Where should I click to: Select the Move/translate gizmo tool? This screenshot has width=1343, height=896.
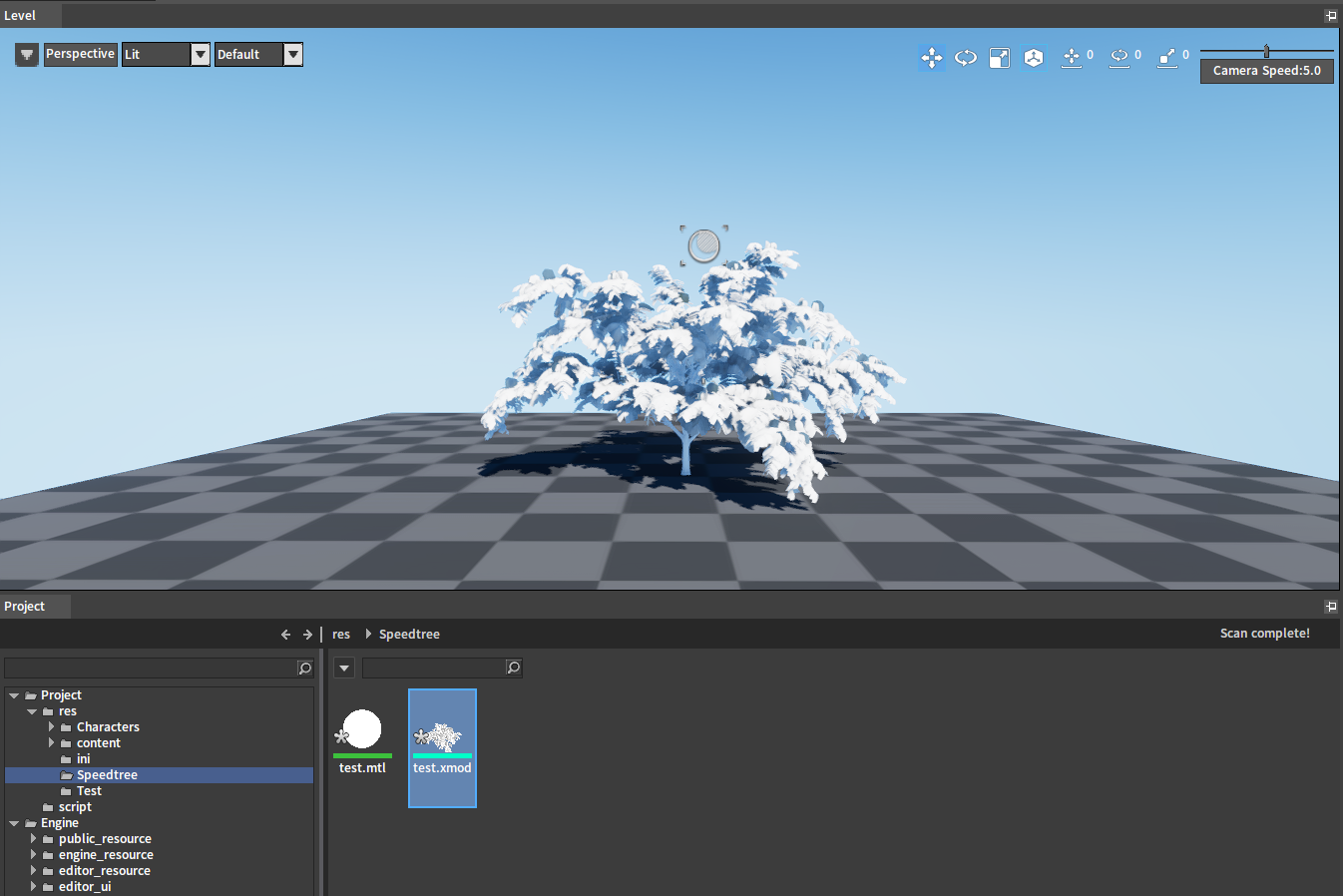931,58
